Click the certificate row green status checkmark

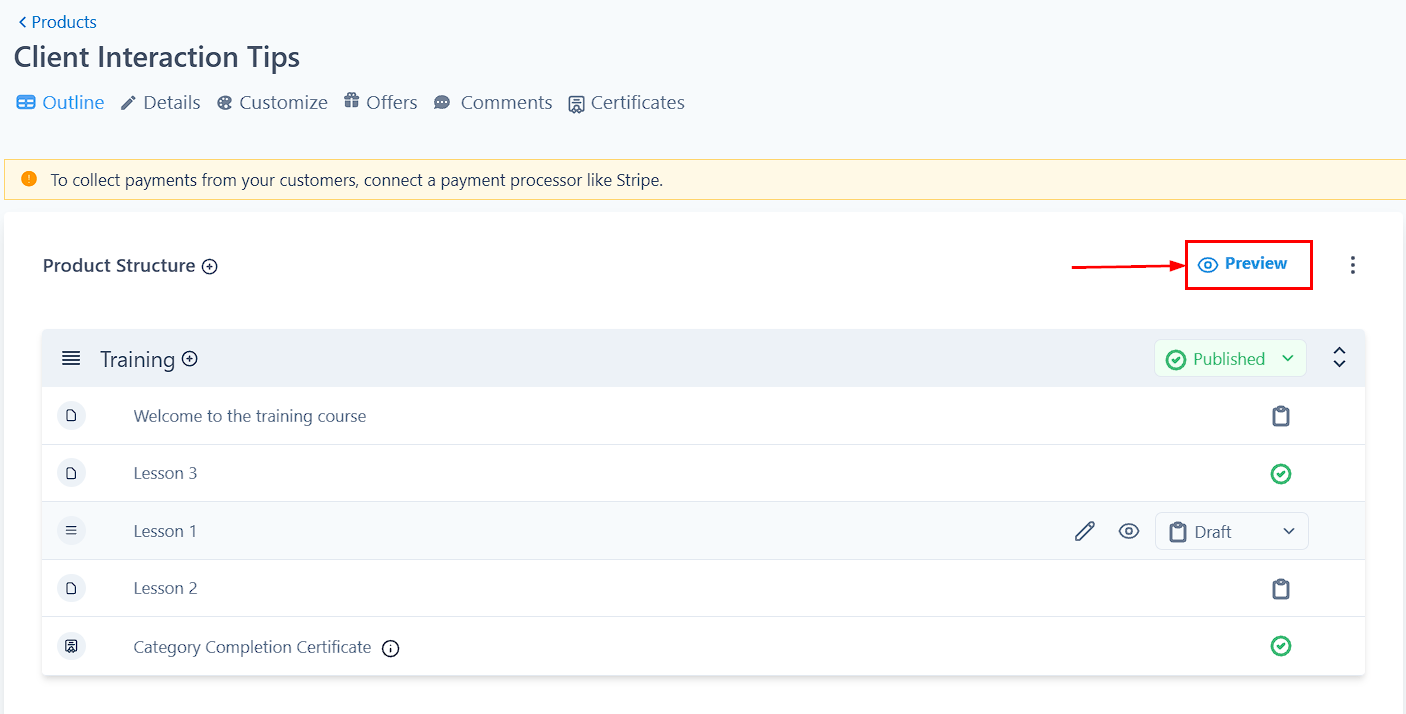[1280, 646]
